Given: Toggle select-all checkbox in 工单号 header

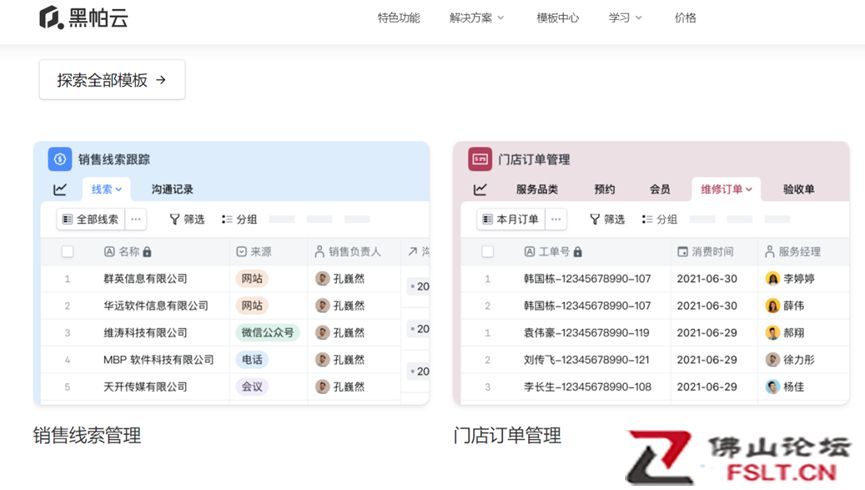Looking at the screenshot, I should coord(488,252).
